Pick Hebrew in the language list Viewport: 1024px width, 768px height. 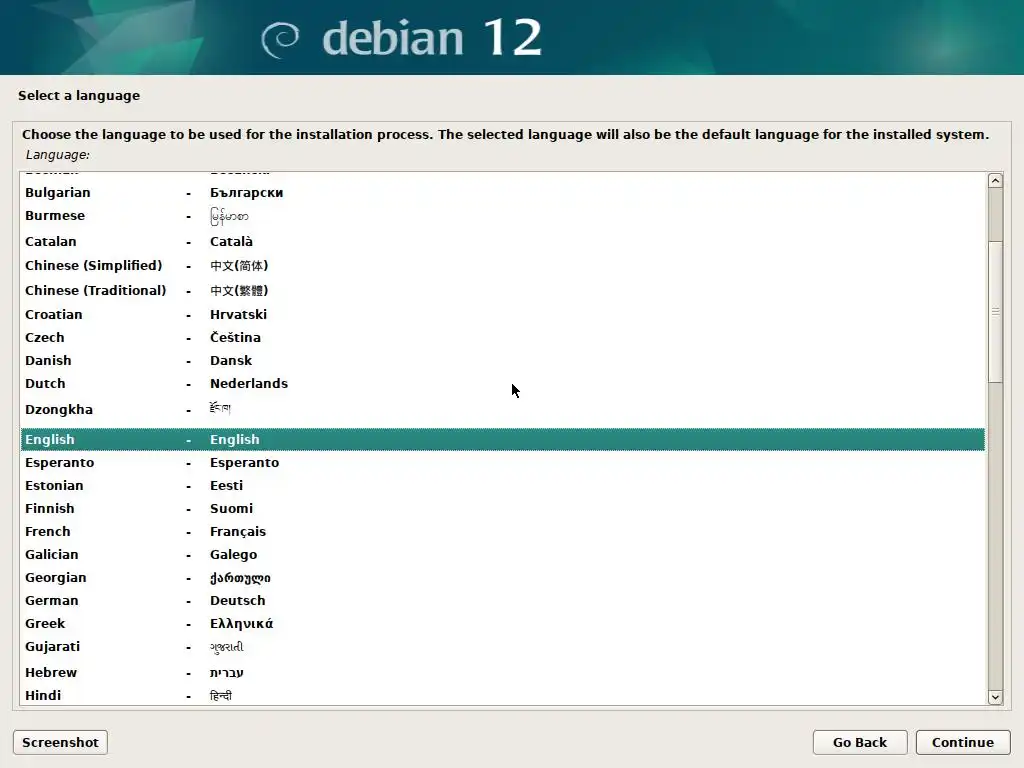(502, 673)
